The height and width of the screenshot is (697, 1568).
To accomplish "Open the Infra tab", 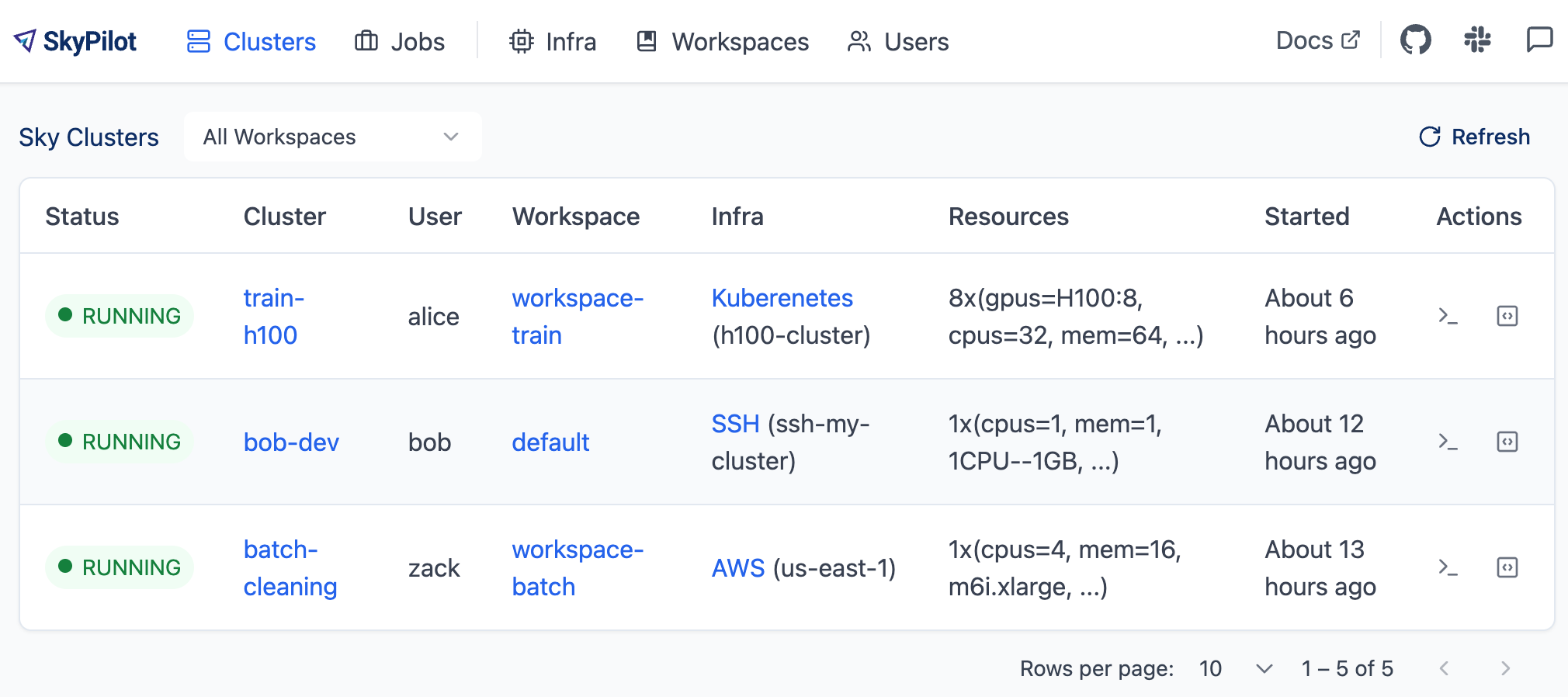I will (553, 41).
